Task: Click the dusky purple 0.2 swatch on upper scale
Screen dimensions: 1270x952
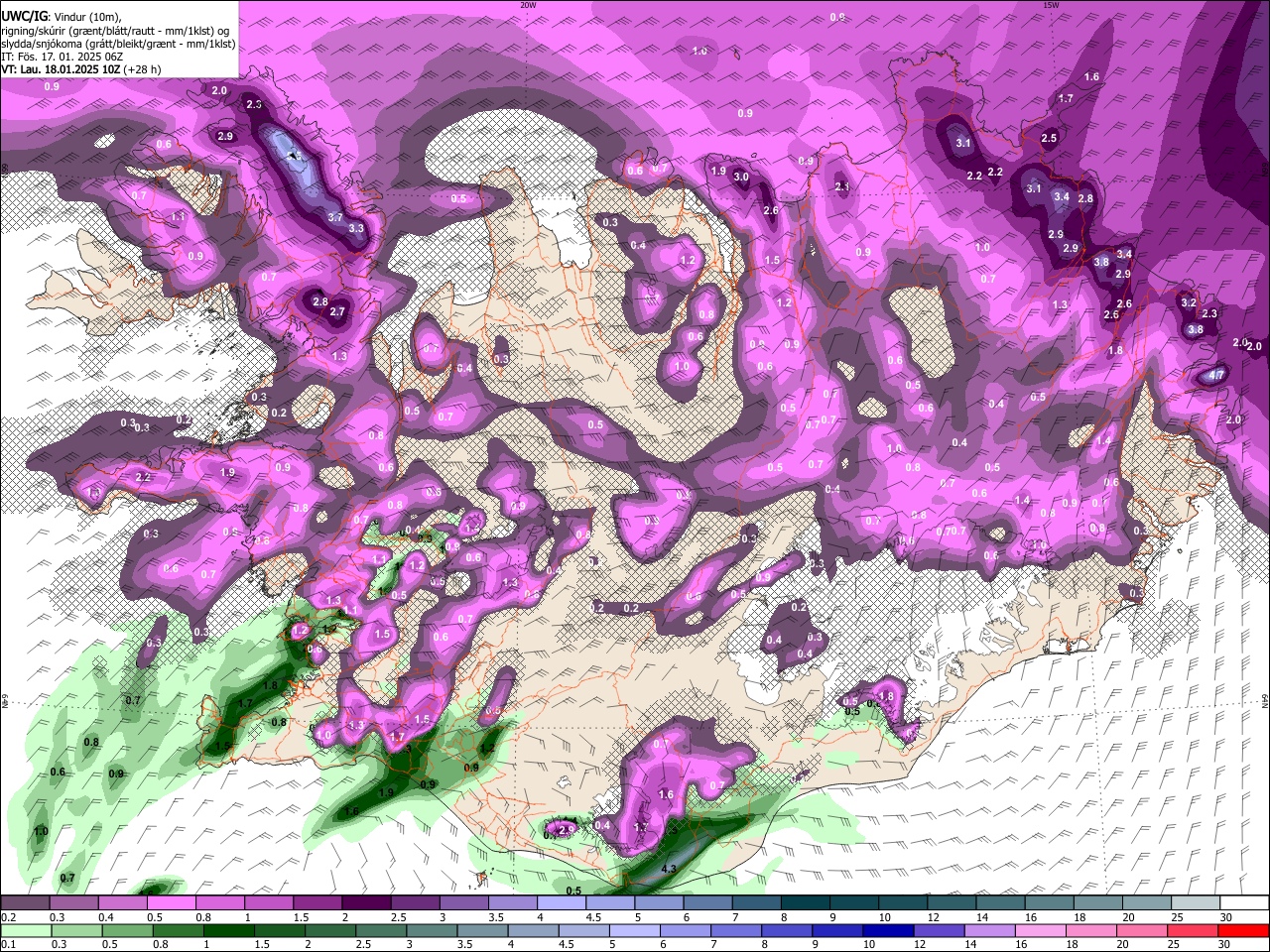Action: [25, 902]
